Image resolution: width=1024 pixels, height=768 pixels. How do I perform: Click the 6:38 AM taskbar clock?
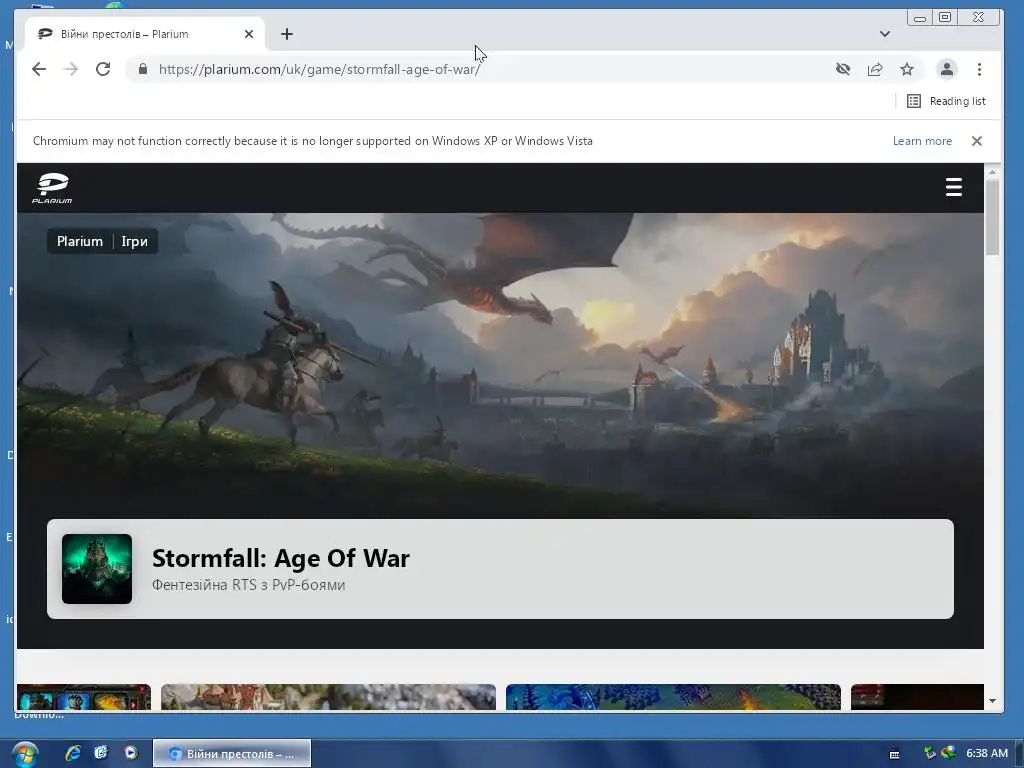point(987,753)
